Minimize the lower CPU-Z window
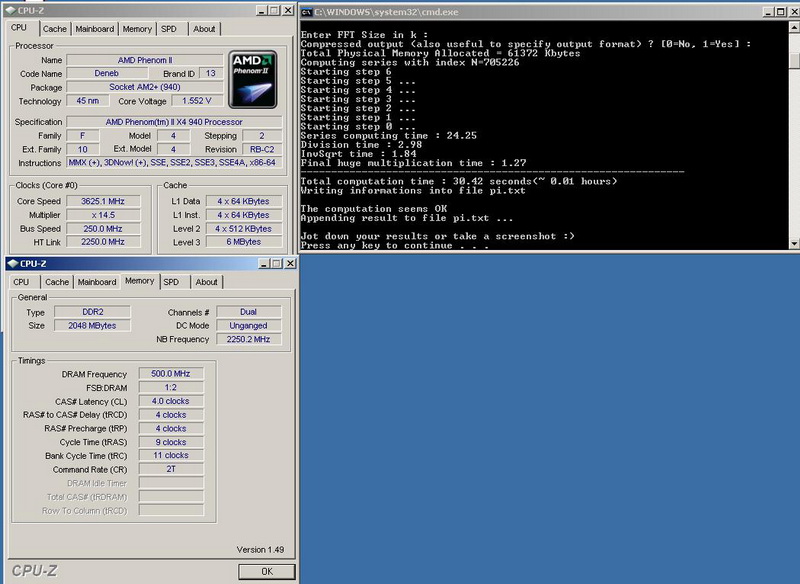800x584 pixels. click(264, 263)
